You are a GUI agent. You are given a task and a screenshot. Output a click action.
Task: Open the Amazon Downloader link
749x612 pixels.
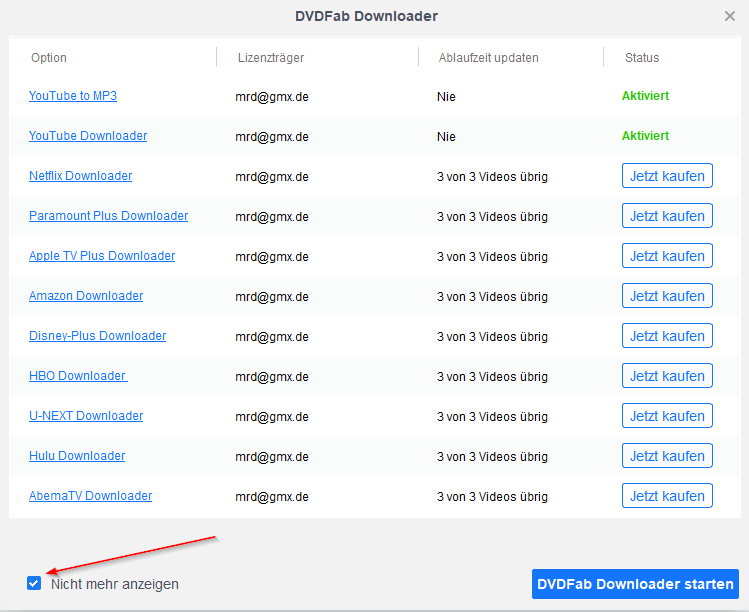pos(86,296)
